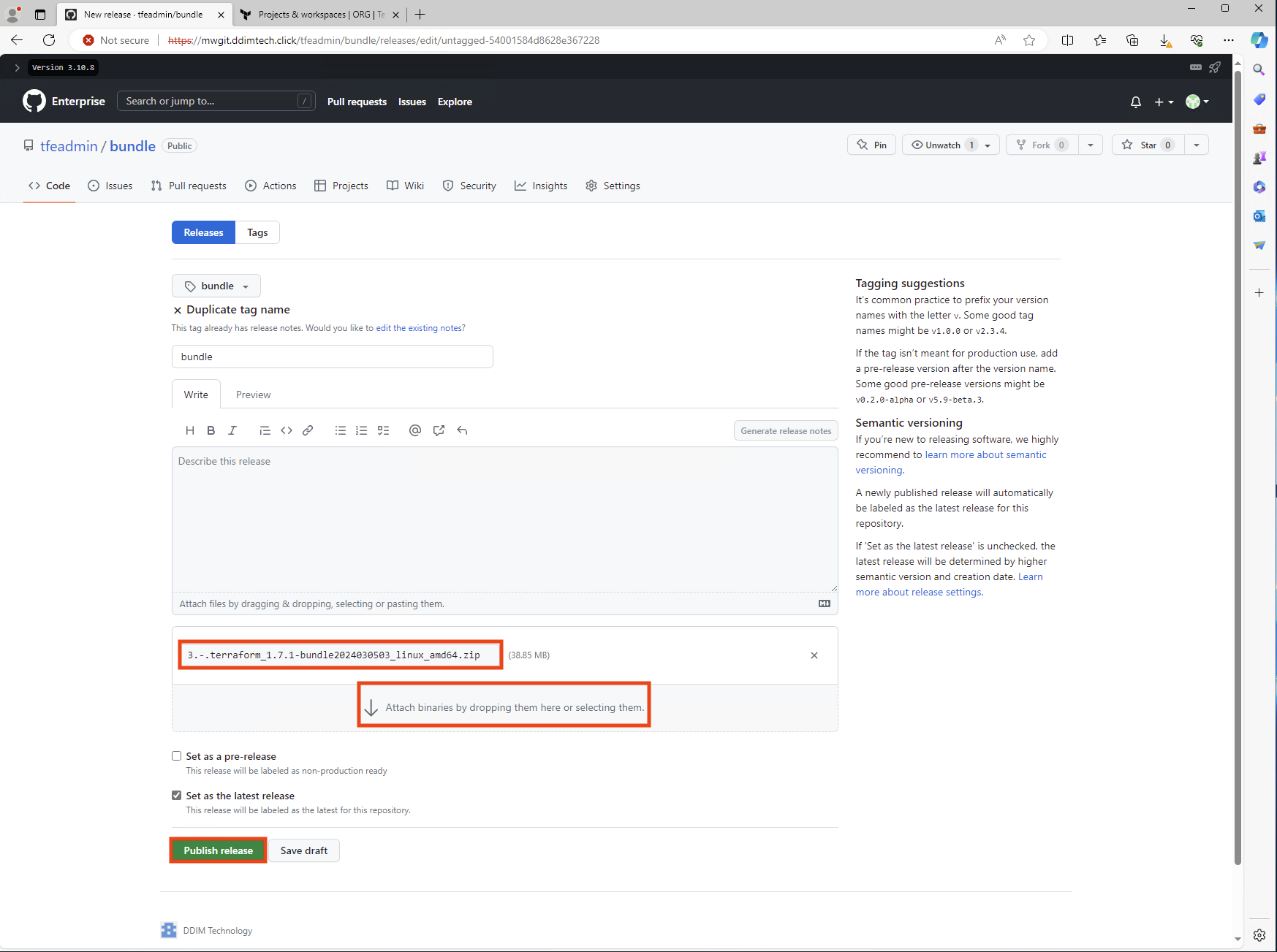1277x952 pixels.
Task: Click Attach binaries drop area
Action: [504, 707]
